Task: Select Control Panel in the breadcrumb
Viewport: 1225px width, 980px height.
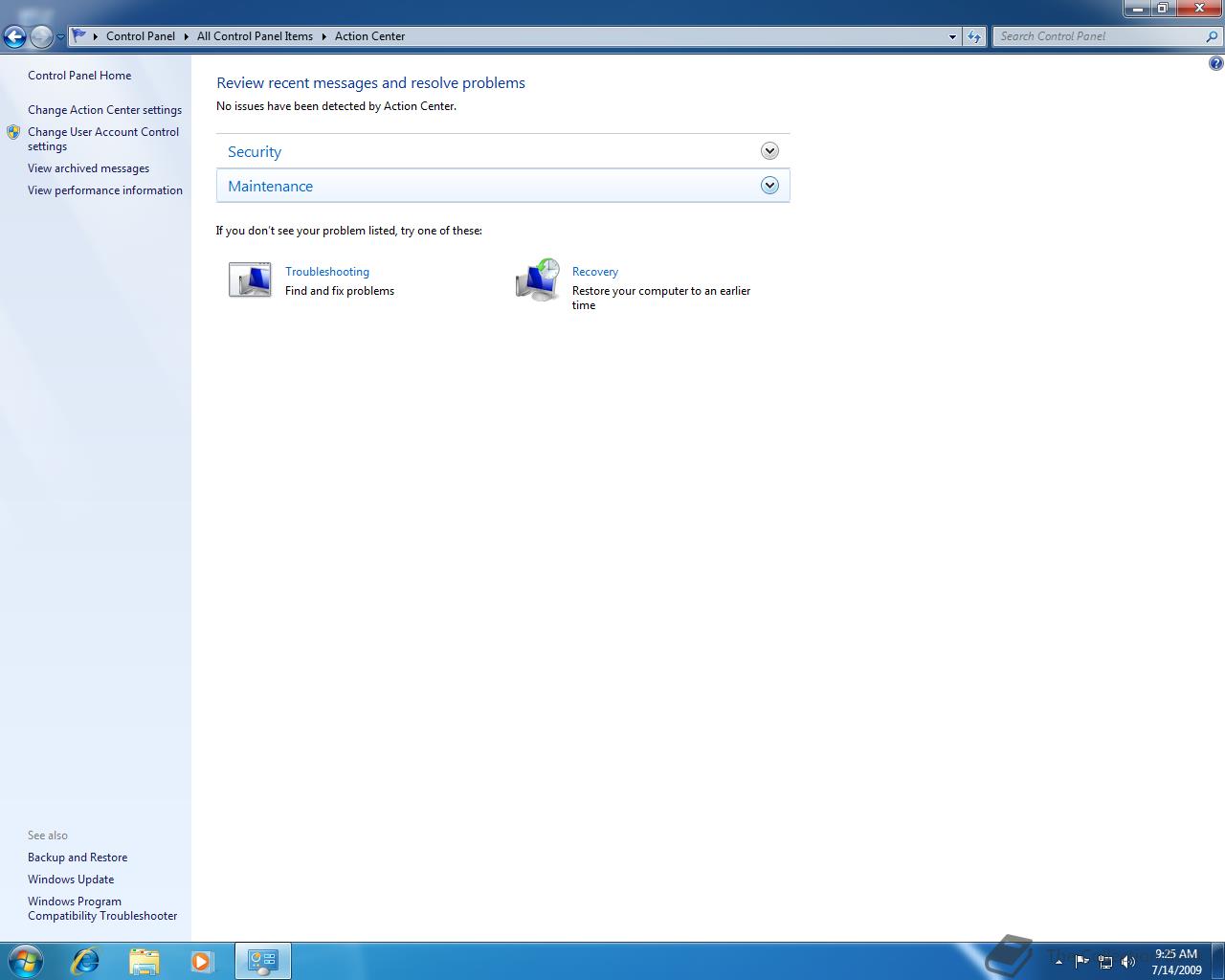Action: 141,36
